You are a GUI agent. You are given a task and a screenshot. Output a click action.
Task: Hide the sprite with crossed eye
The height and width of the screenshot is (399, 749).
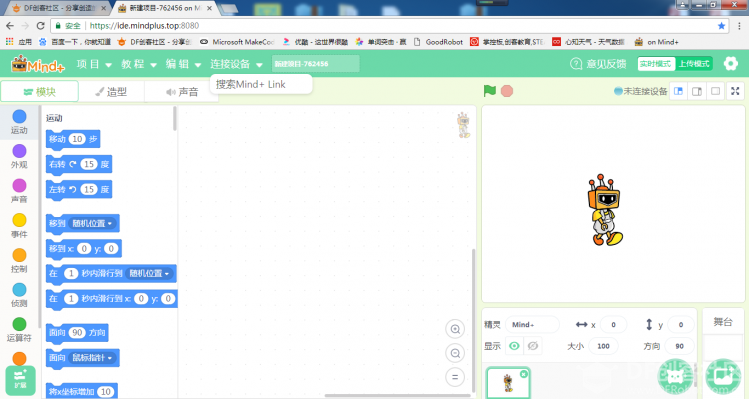[x=533, y=345]
